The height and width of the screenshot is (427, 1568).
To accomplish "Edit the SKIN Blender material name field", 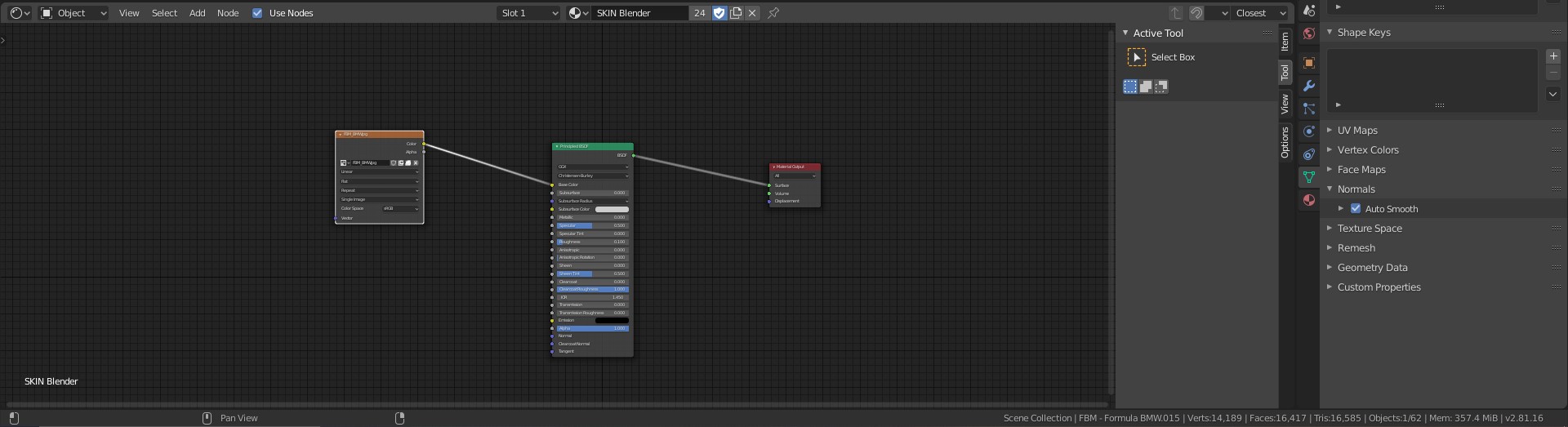I will click(x=640, y=13).
